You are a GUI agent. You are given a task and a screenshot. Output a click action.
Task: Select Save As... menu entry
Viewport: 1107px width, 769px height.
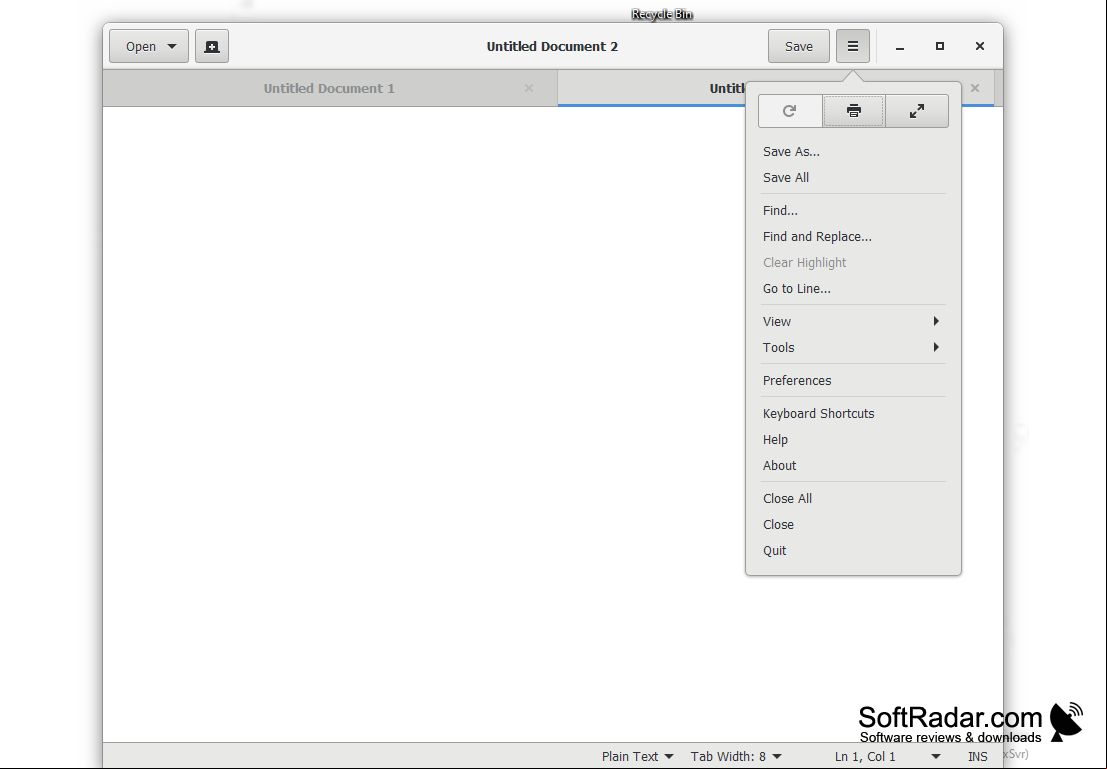[854, 152]
